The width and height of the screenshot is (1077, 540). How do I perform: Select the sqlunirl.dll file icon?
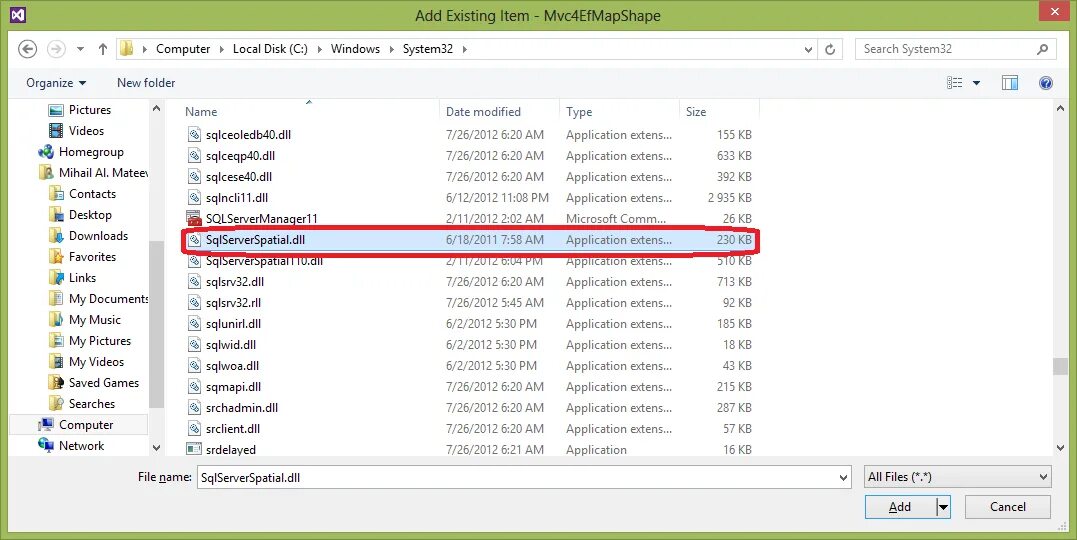(194, 324)
